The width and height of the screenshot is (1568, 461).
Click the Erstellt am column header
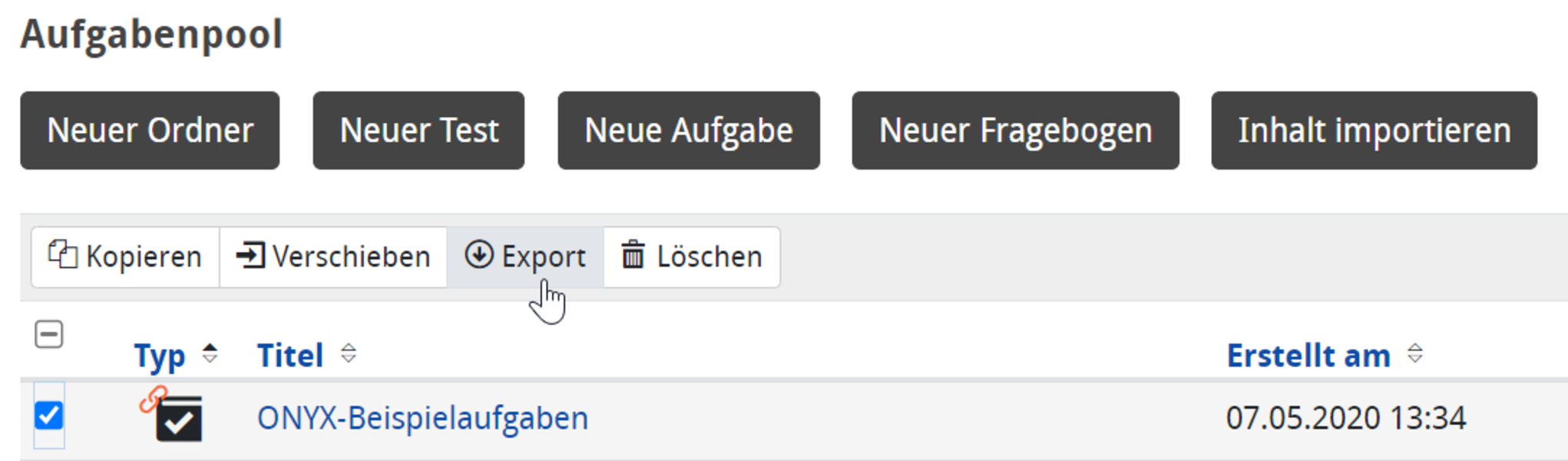tap(1308, 356)
